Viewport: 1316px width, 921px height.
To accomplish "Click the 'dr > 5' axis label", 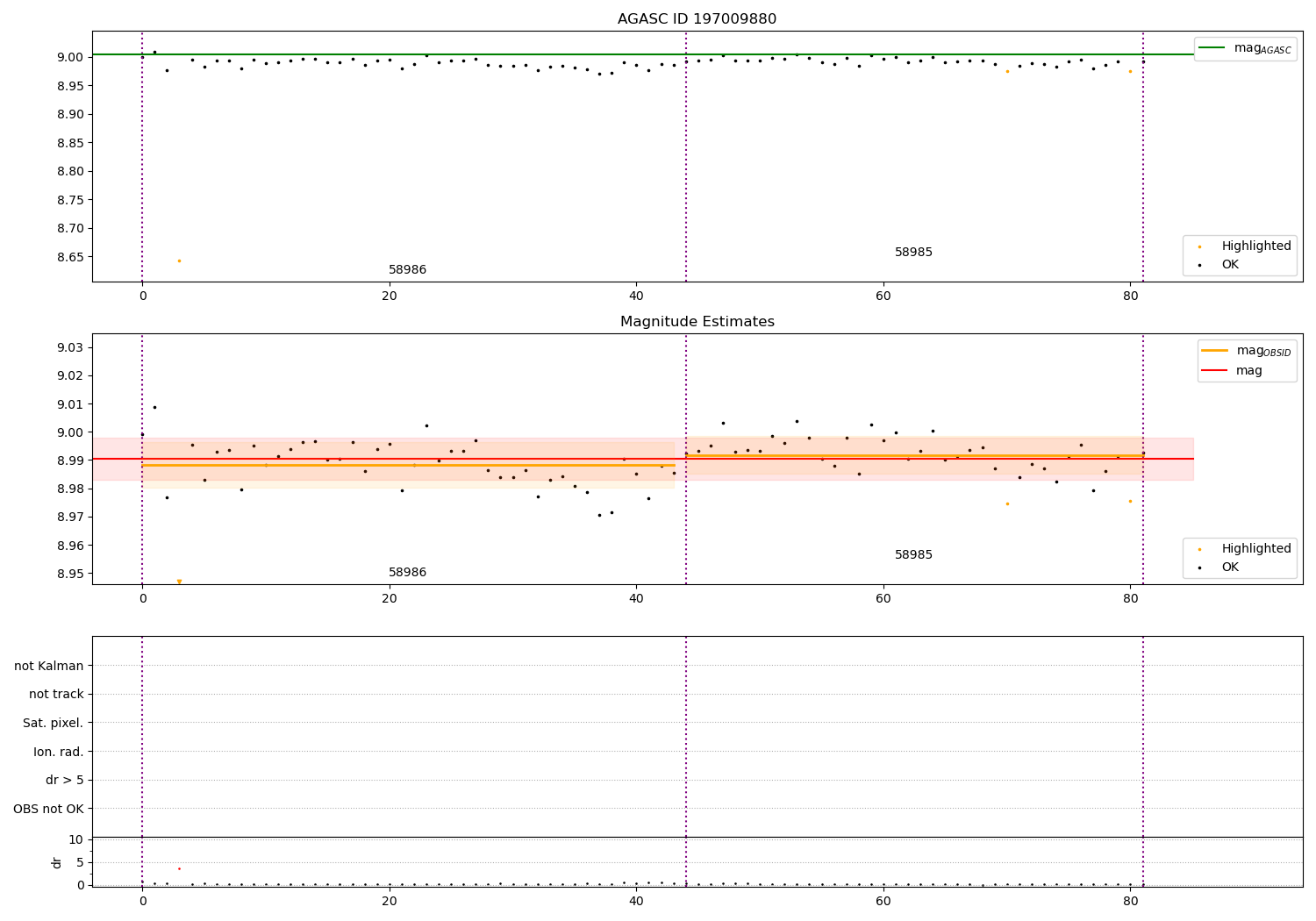I will [65, 781].
